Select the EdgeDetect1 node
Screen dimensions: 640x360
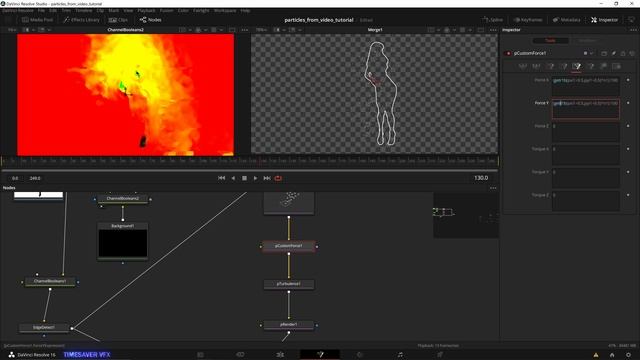click(x=44, y=327)
